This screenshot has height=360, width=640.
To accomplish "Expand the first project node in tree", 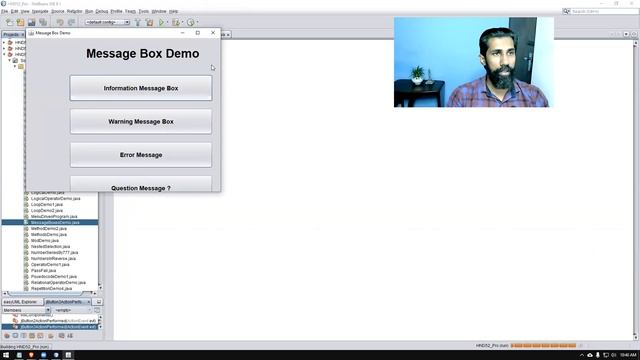I will pos(4,42).
